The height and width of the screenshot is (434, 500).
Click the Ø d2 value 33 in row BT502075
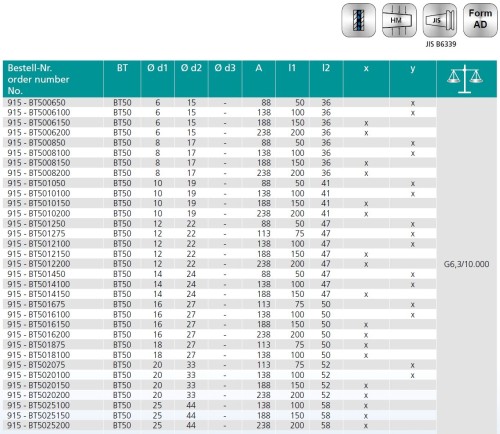point(191,365)
